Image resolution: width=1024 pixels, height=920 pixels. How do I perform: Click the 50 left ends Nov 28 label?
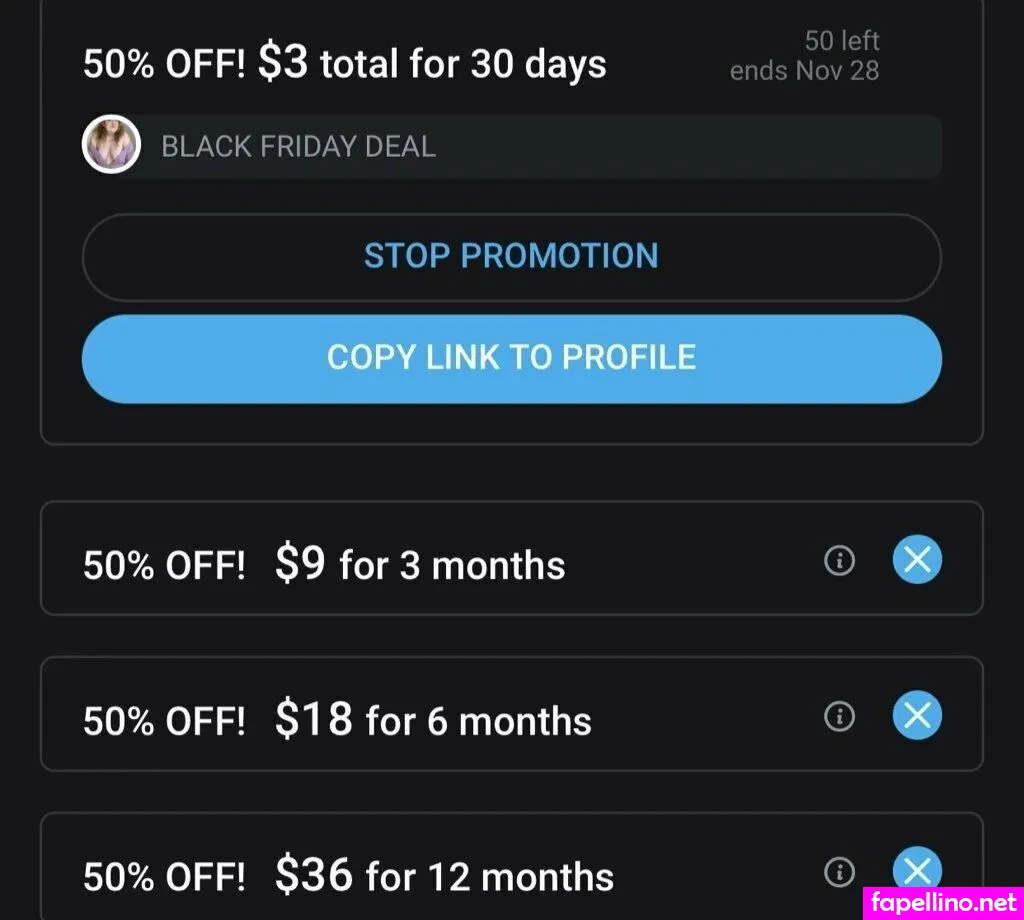(804, 55)
